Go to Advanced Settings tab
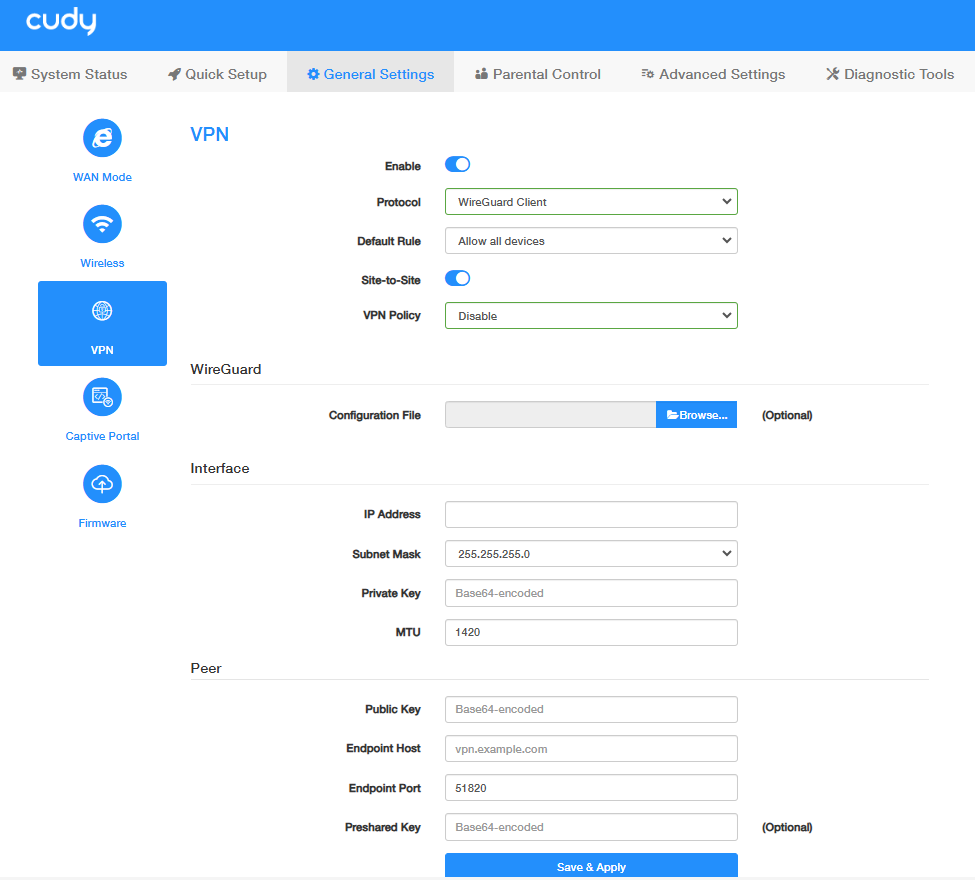The image size is (975, 880). click(x=713, y=74)
